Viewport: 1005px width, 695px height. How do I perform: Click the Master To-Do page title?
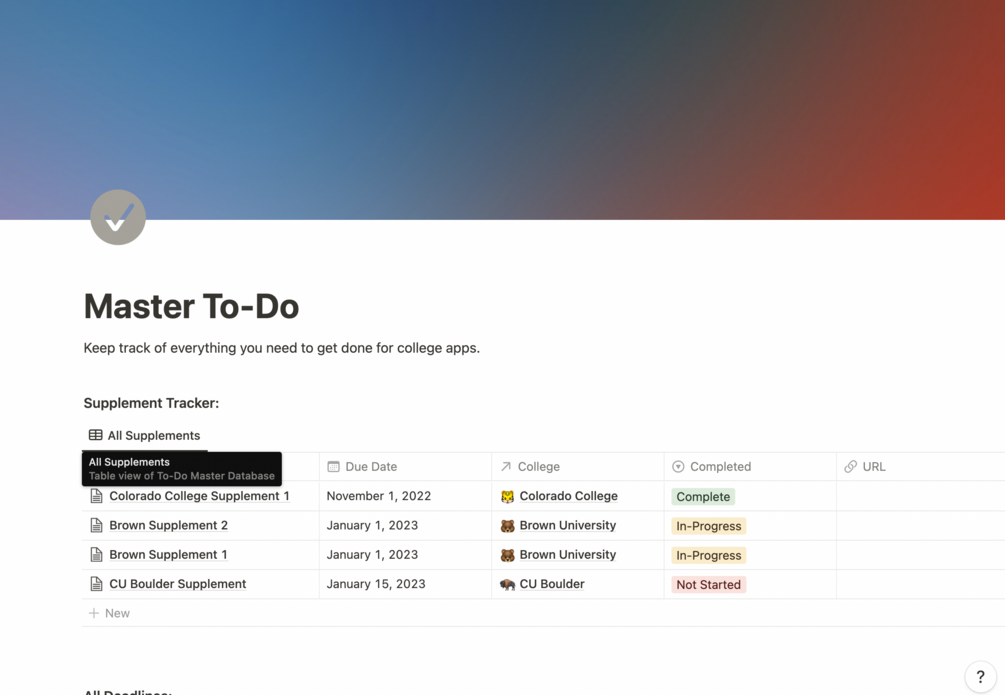click(x=192, y=306)
